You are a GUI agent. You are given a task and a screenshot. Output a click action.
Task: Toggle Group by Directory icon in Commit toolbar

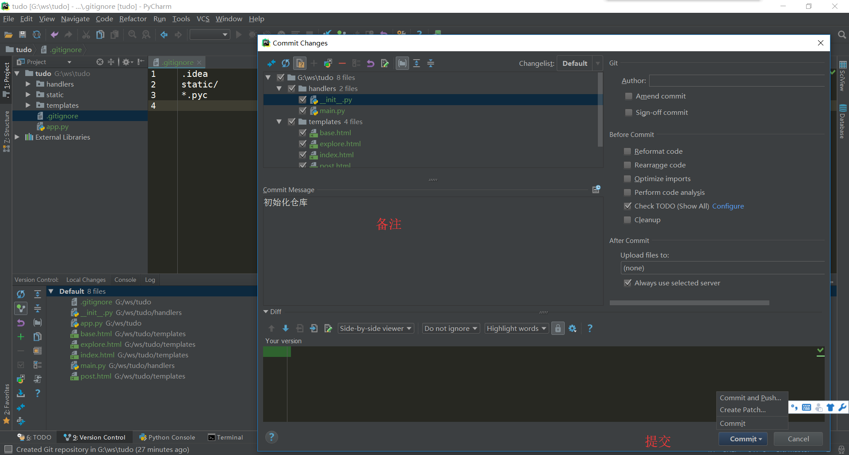pyautogui.click(x=402, y=63)
